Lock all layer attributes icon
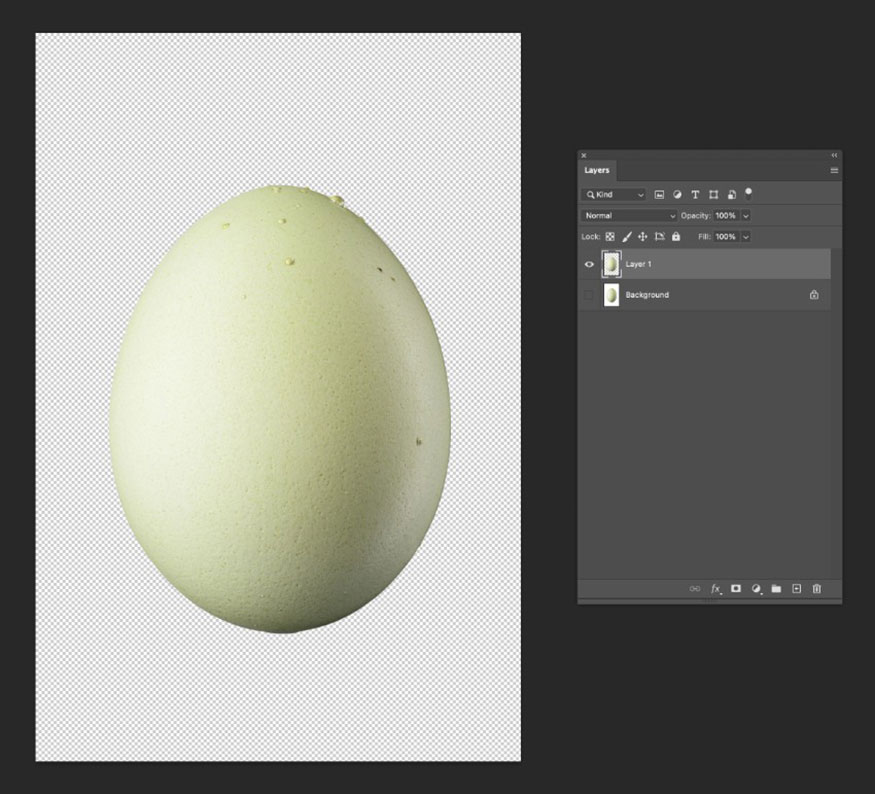Viewport: 875px width, 794px height. [x=676, y=237]
